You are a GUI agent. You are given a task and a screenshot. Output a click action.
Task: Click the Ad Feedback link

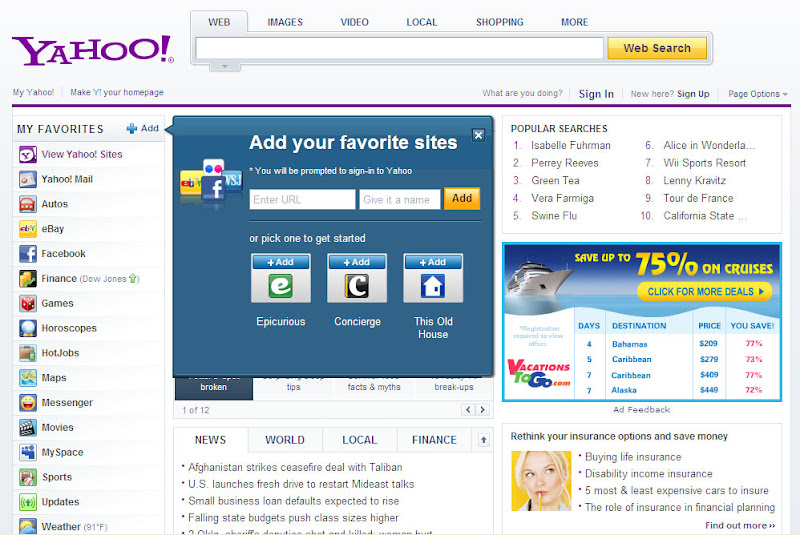coord(641,410)
